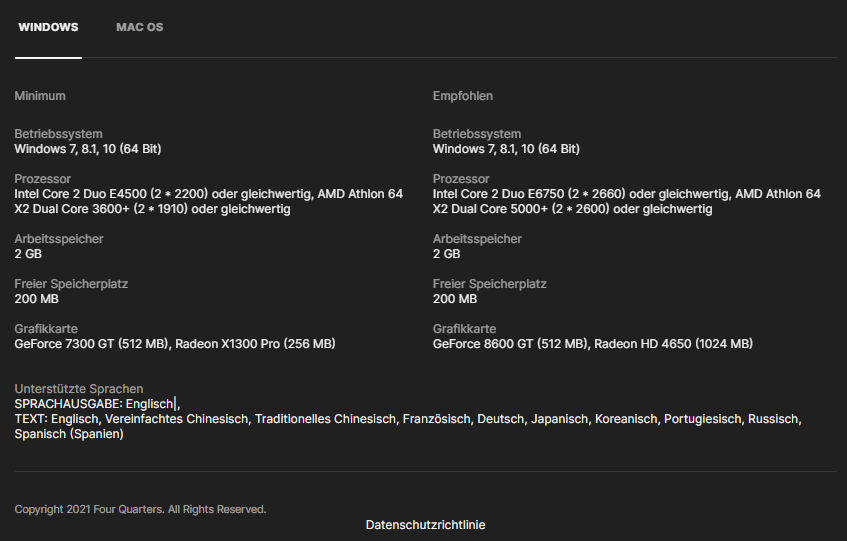
Task: Click the Empfohlen Betriebssystem value text
Action: point(506,149)
